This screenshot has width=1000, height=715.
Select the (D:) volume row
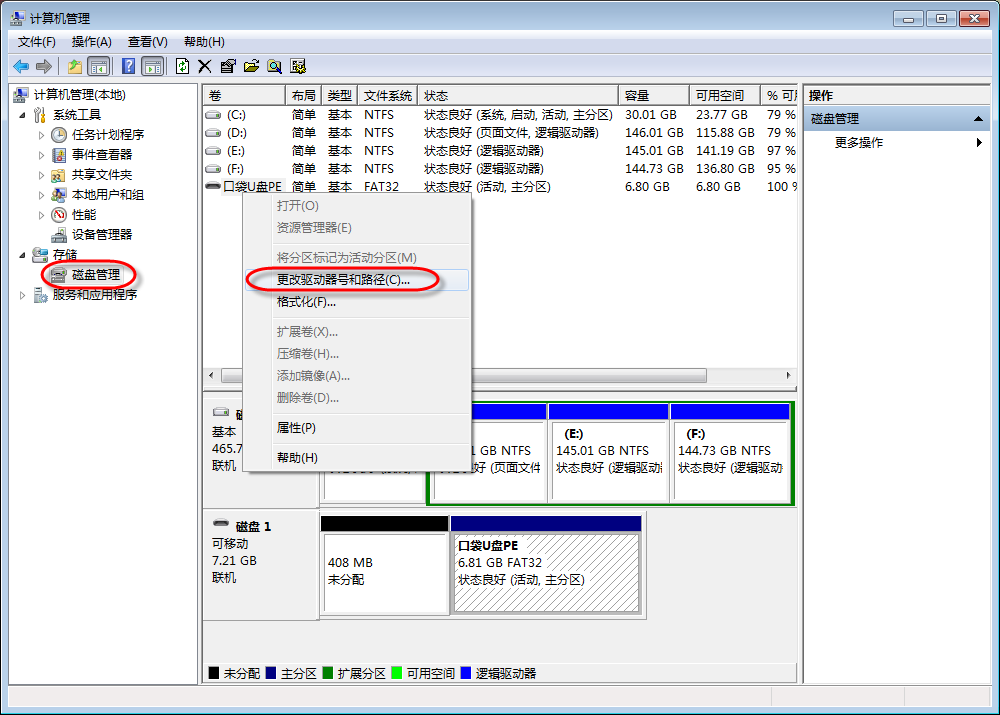click(x=500, y=133)
